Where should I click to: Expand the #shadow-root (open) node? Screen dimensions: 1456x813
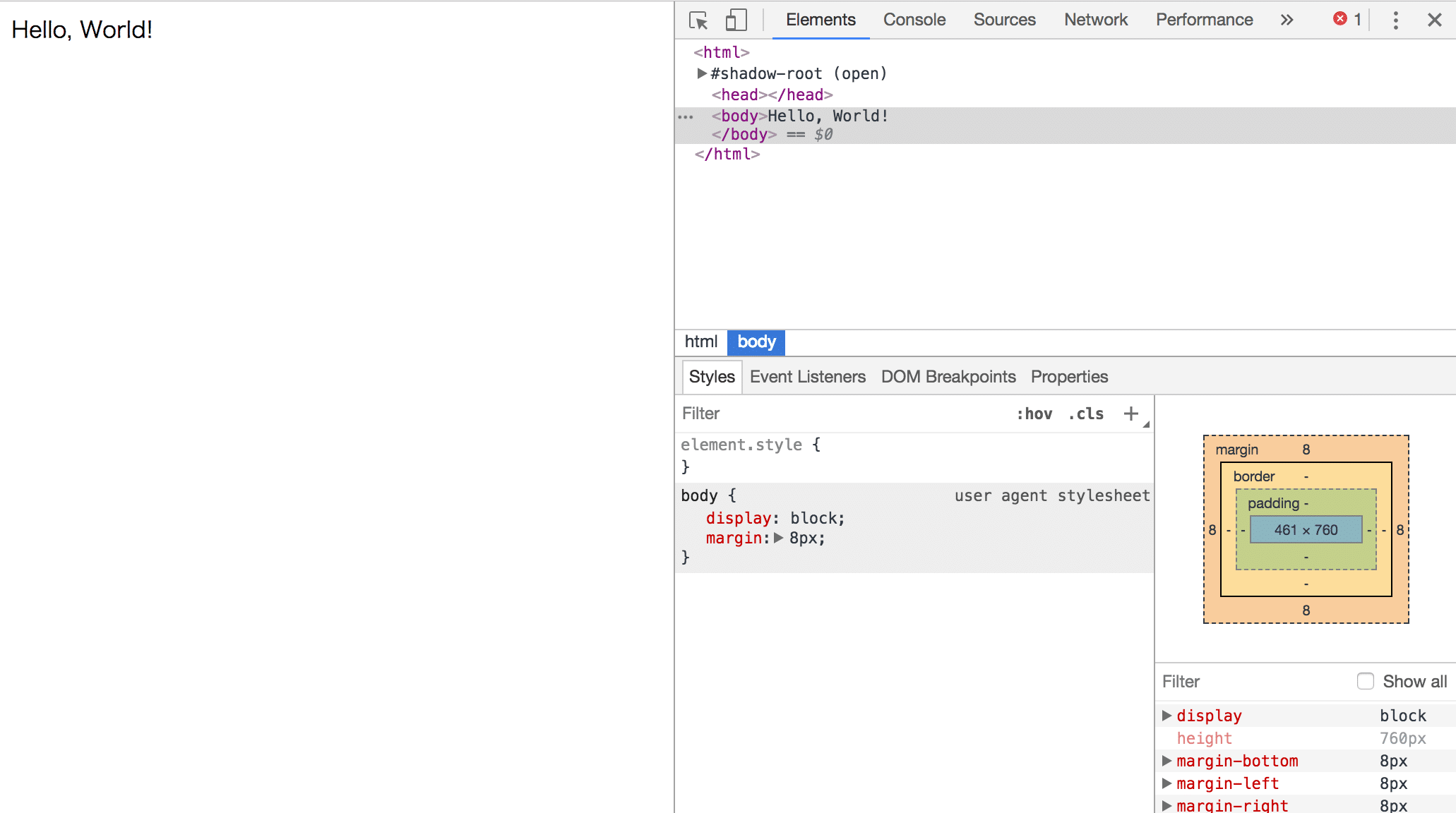coord(702,73)
